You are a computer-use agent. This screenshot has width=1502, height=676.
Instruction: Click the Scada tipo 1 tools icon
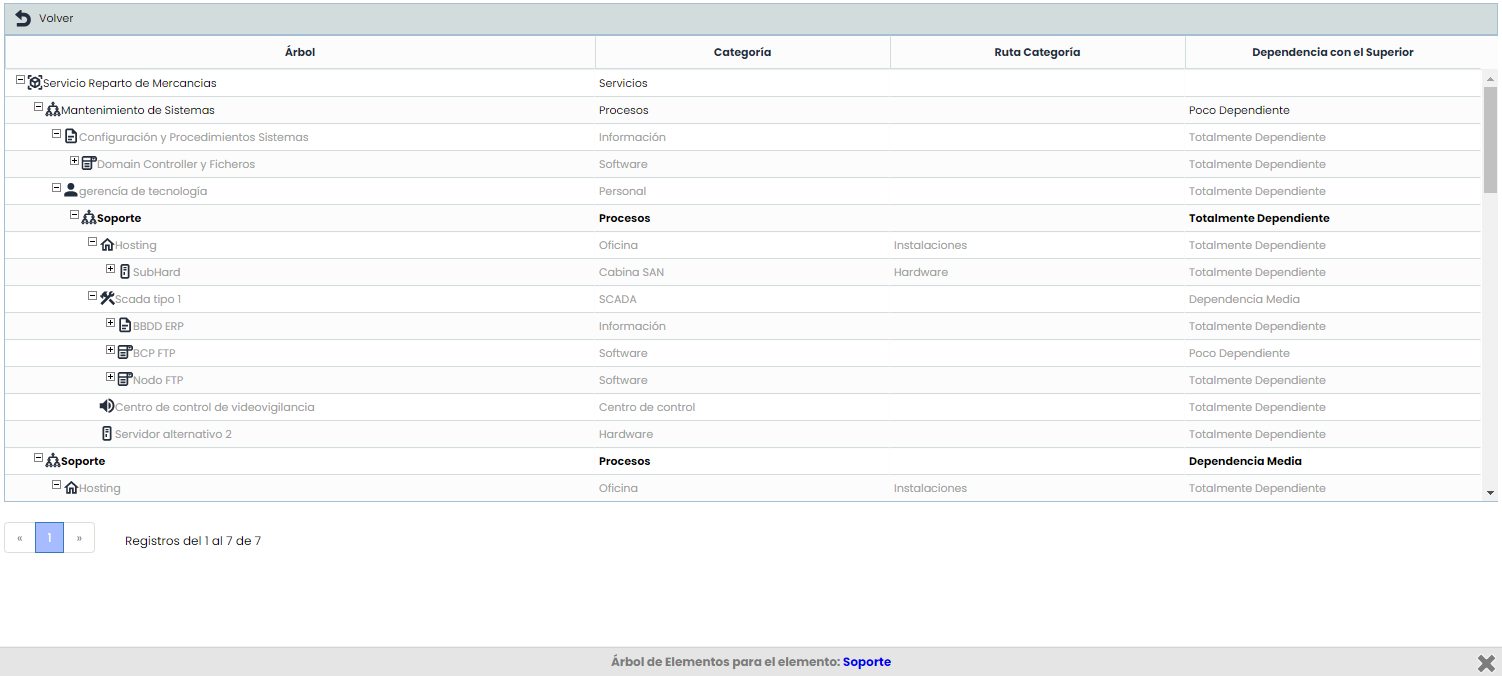107,298
